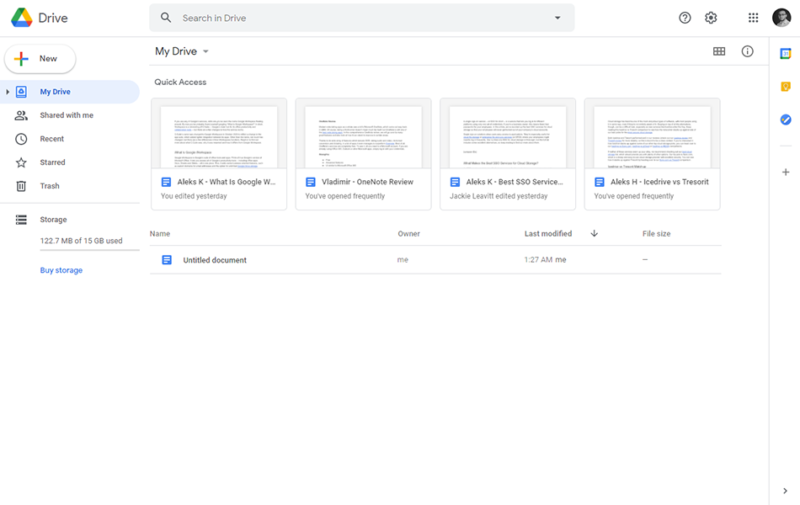The height and width of the screenshot is (505, 800).
Task: Click the plus icon on New button
Action: click(x=21, y=59)
